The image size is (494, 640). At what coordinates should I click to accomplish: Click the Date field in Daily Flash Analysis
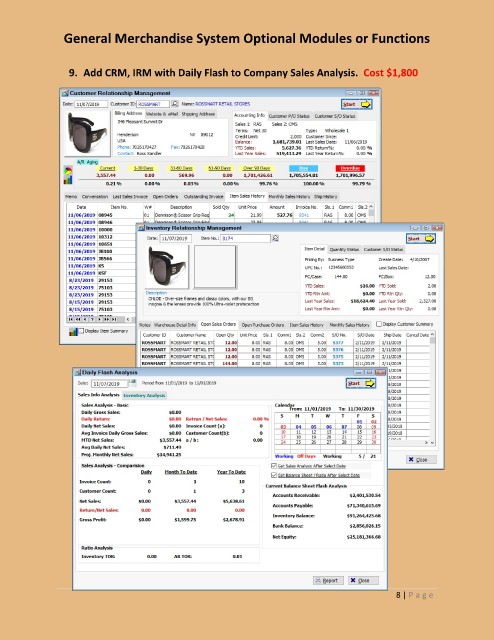click(110, 384)
